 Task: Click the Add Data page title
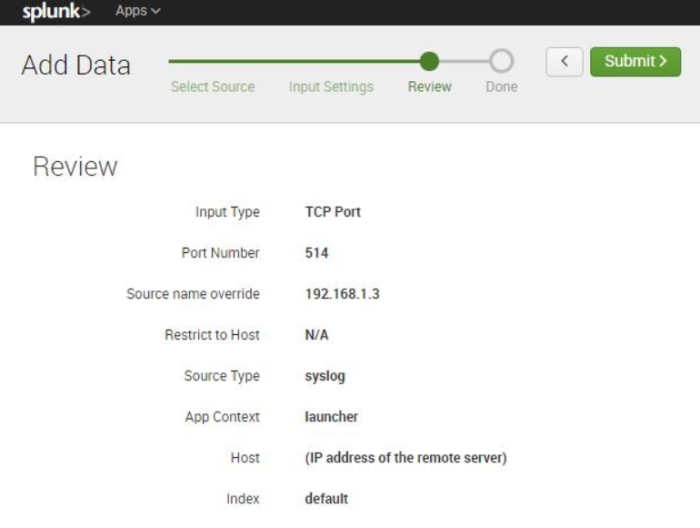point(76,66)
